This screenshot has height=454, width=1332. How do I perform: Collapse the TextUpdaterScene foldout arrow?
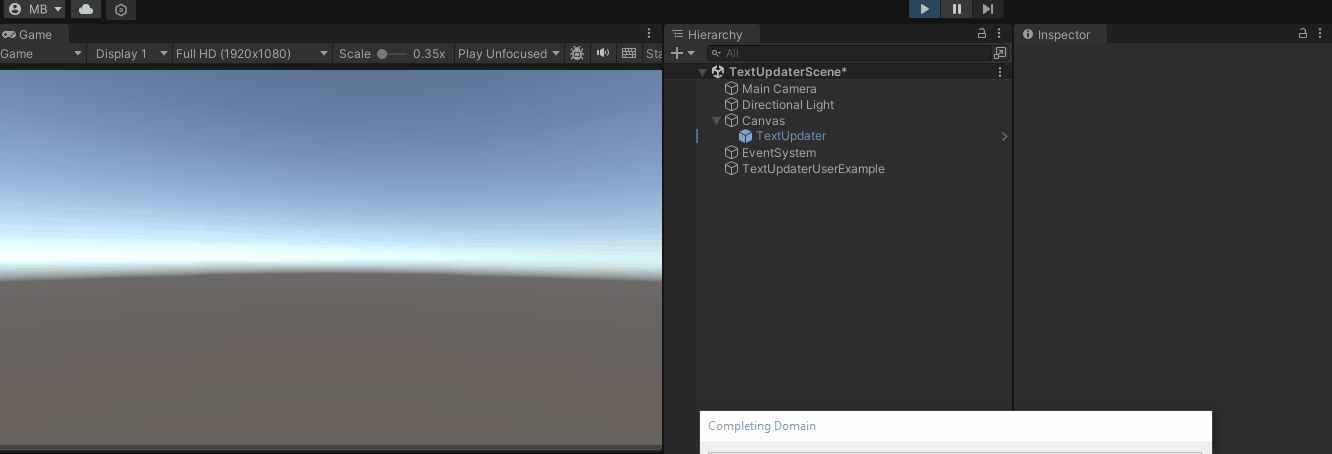tap(703, 72)
